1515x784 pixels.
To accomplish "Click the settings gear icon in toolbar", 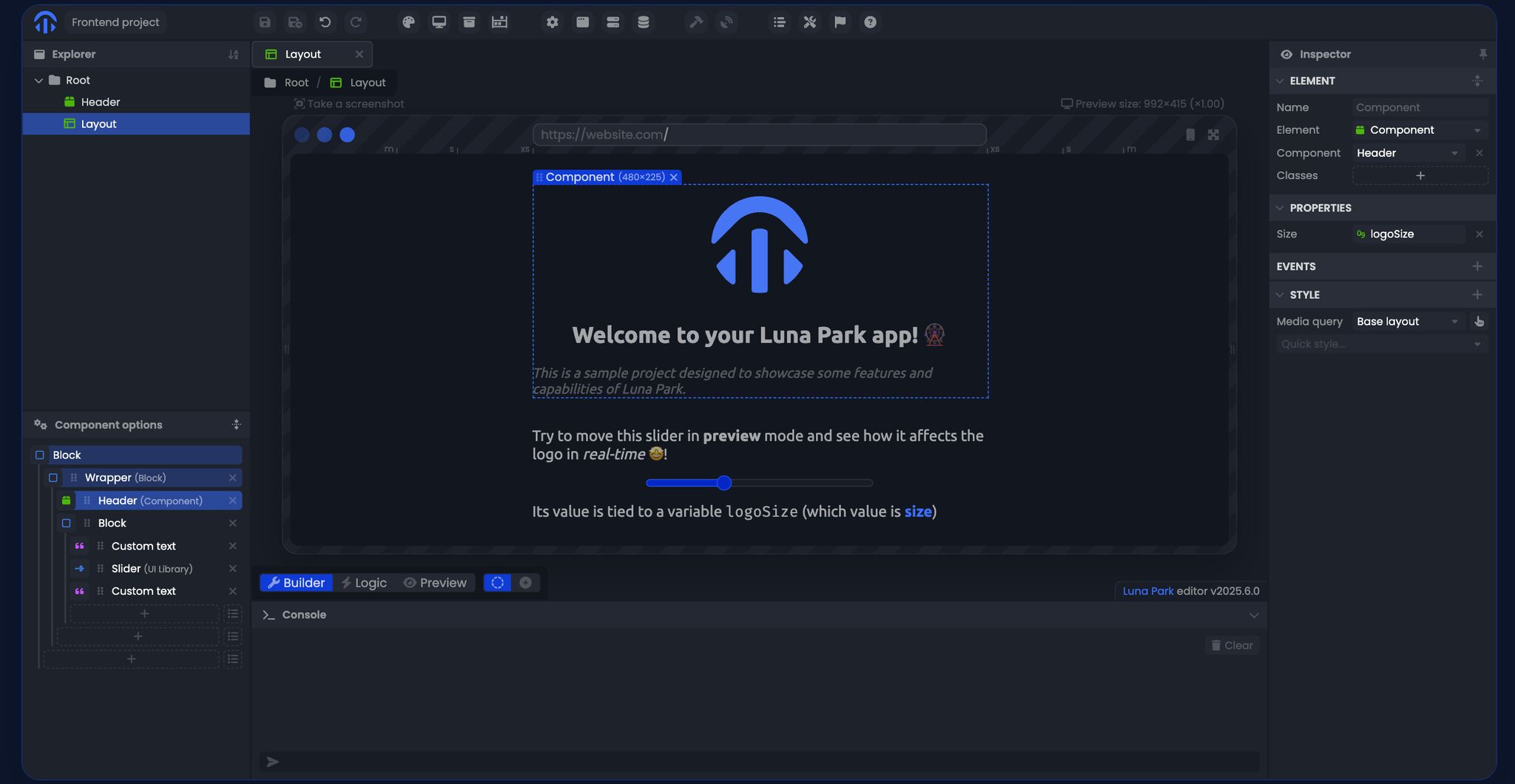I will click(x=553, y=22).
